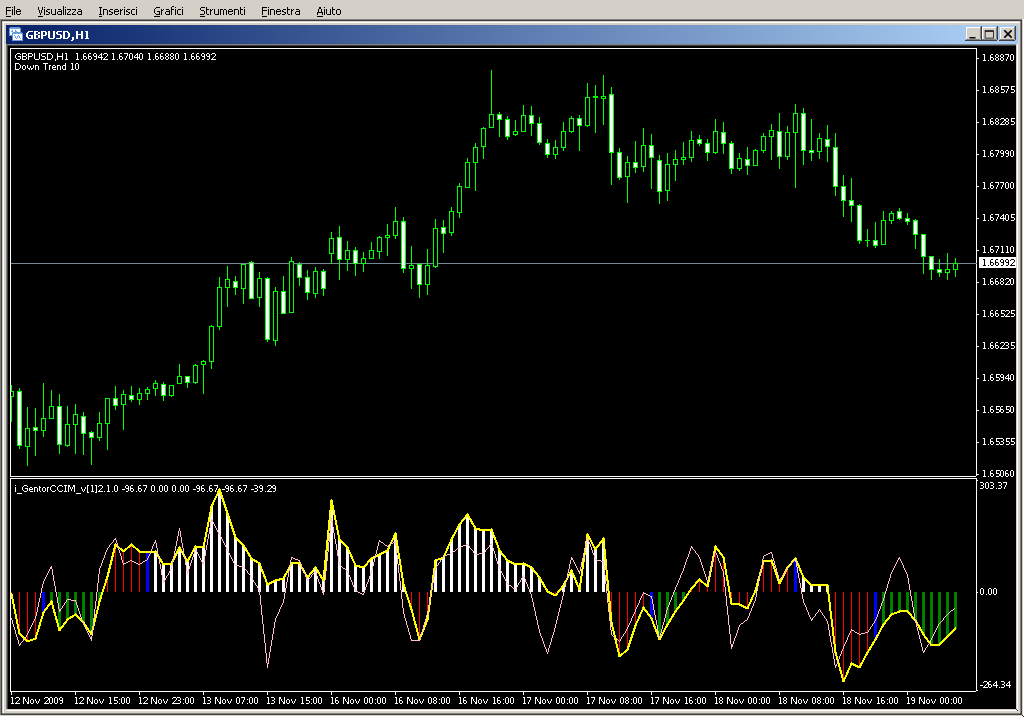Click time axis label 12 Nov 15:00
The height and width of the screenshot is (717, 1024).
point(102,701)
